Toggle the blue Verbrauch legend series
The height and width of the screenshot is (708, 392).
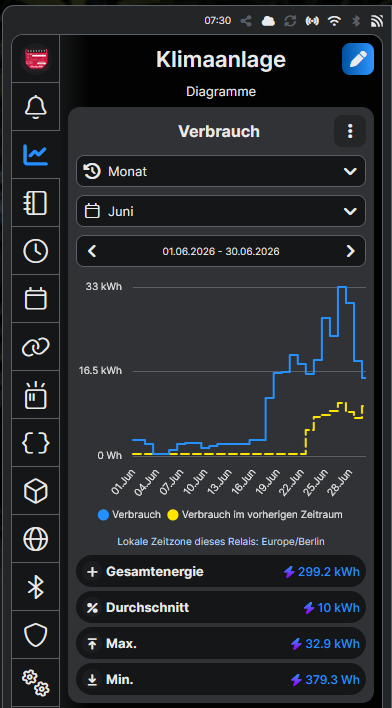(x=129, y=515)
